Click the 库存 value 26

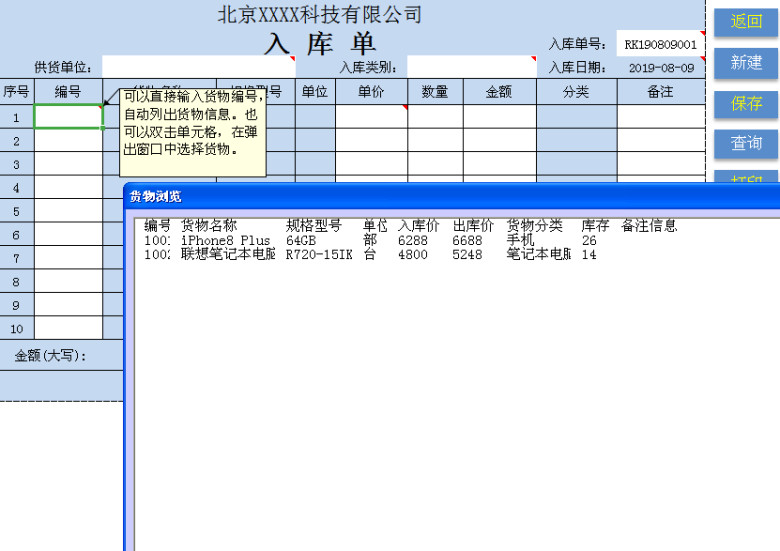coord(589,241)
